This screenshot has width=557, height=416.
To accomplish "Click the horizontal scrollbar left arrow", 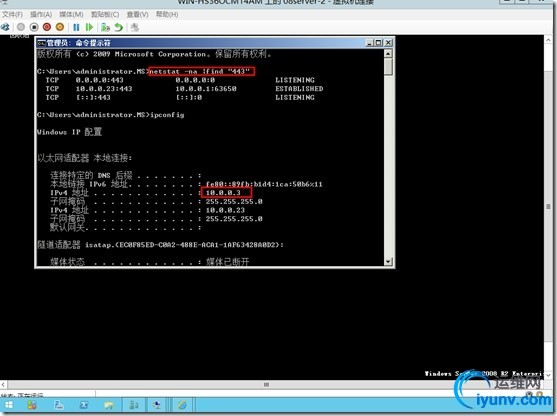I will 3,384.
